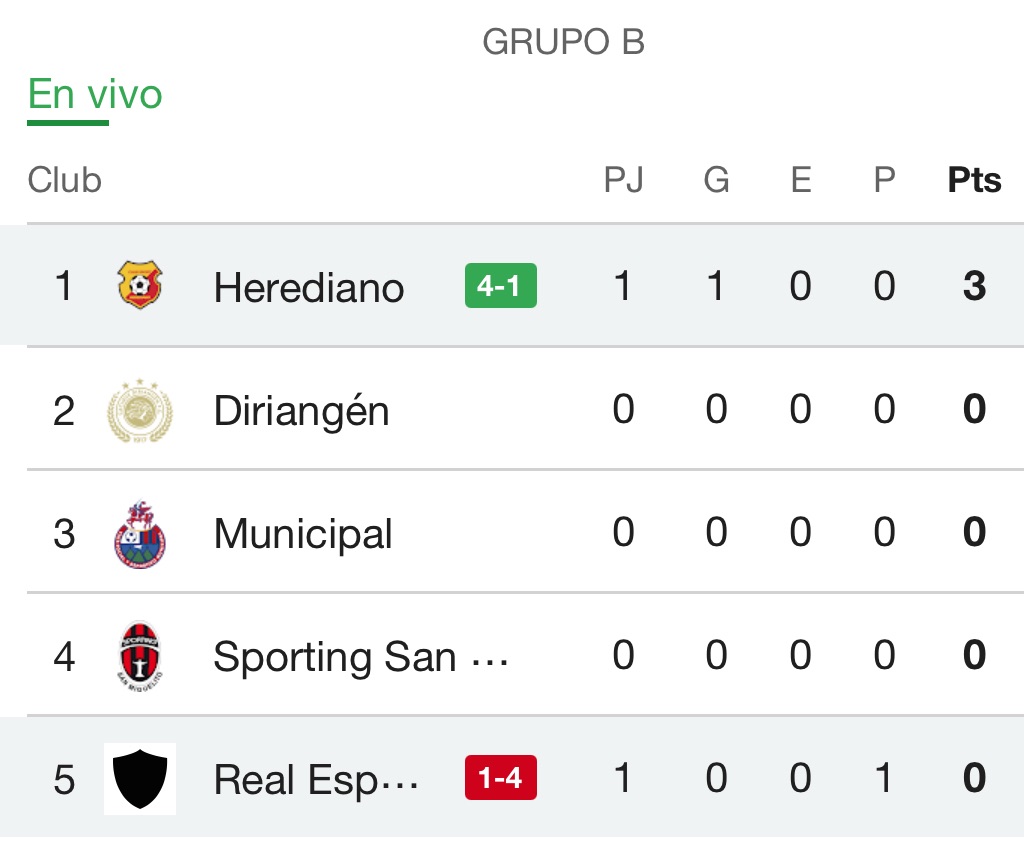Click the black shield Real España icon
The image size is (1024, 868).
pos(140,779)
